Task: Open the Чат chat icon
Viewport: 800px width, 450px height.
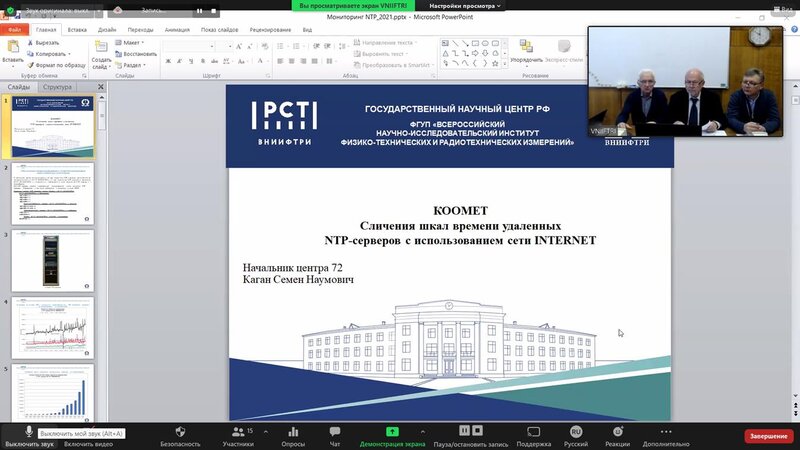Action: (335, 432)
